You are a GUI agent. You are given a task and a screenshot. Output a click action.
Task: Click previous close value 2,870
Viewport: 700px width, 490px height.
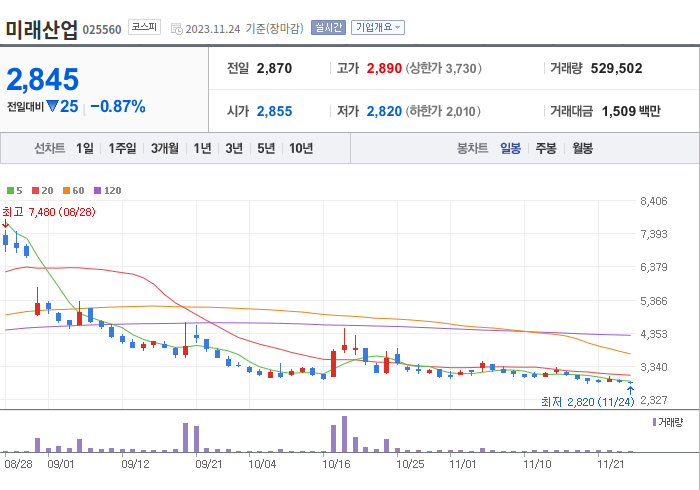click(x=274, y=68)
